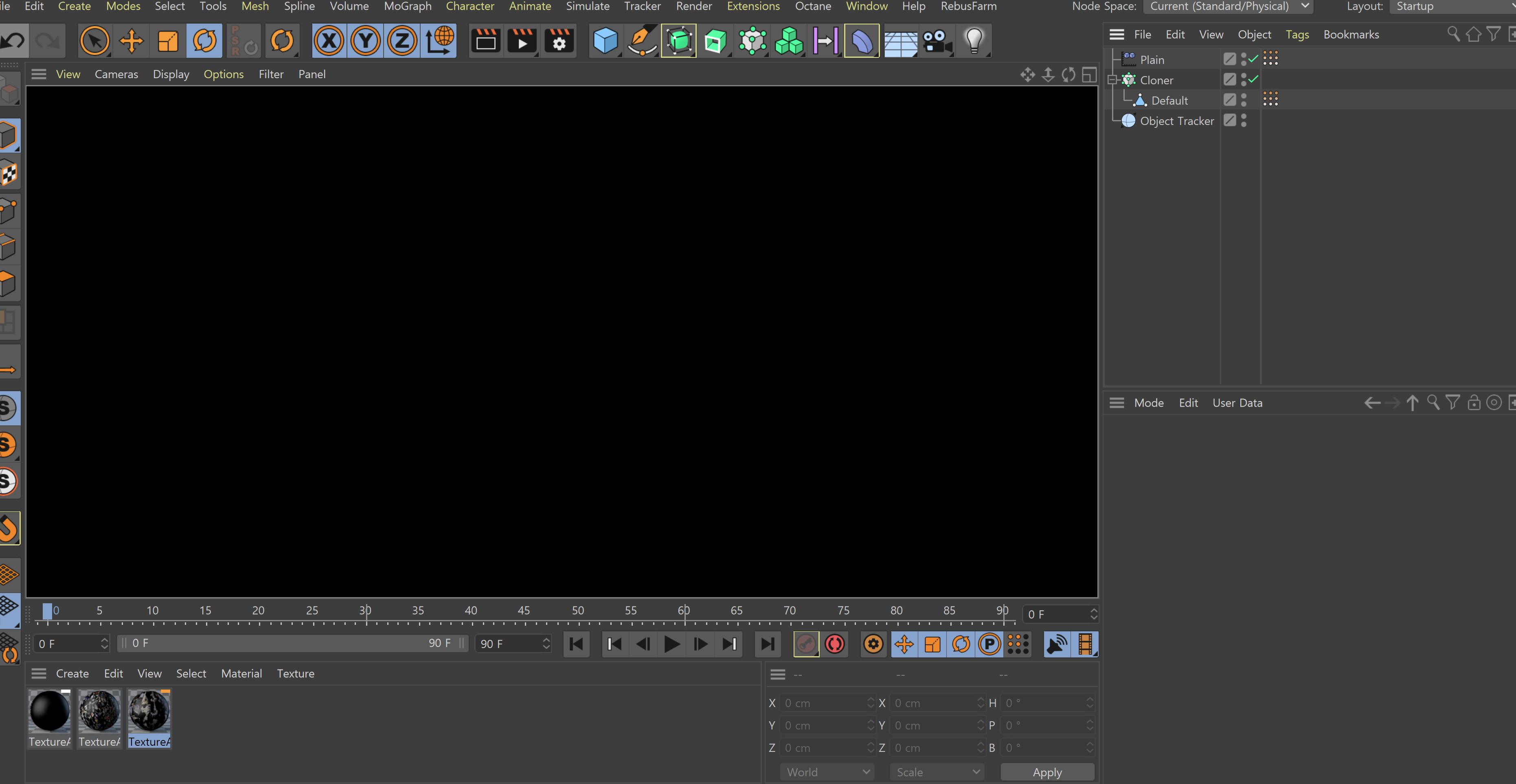Screen dimensions: 1516x784
Task: Toggle sound playback icon in timeline
Action: click(1056, 644)
